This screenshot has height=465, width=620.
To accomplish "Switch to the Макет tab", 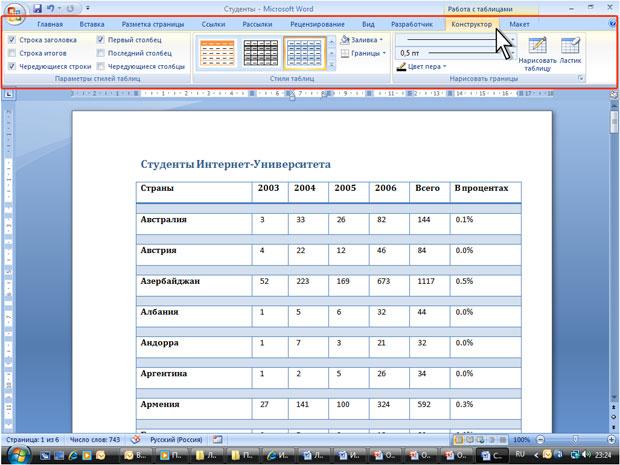I will [x=519, y=24].
